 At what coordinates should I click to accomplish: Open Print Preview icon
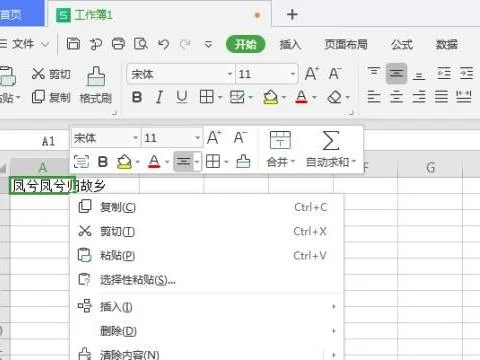[141, 44]
